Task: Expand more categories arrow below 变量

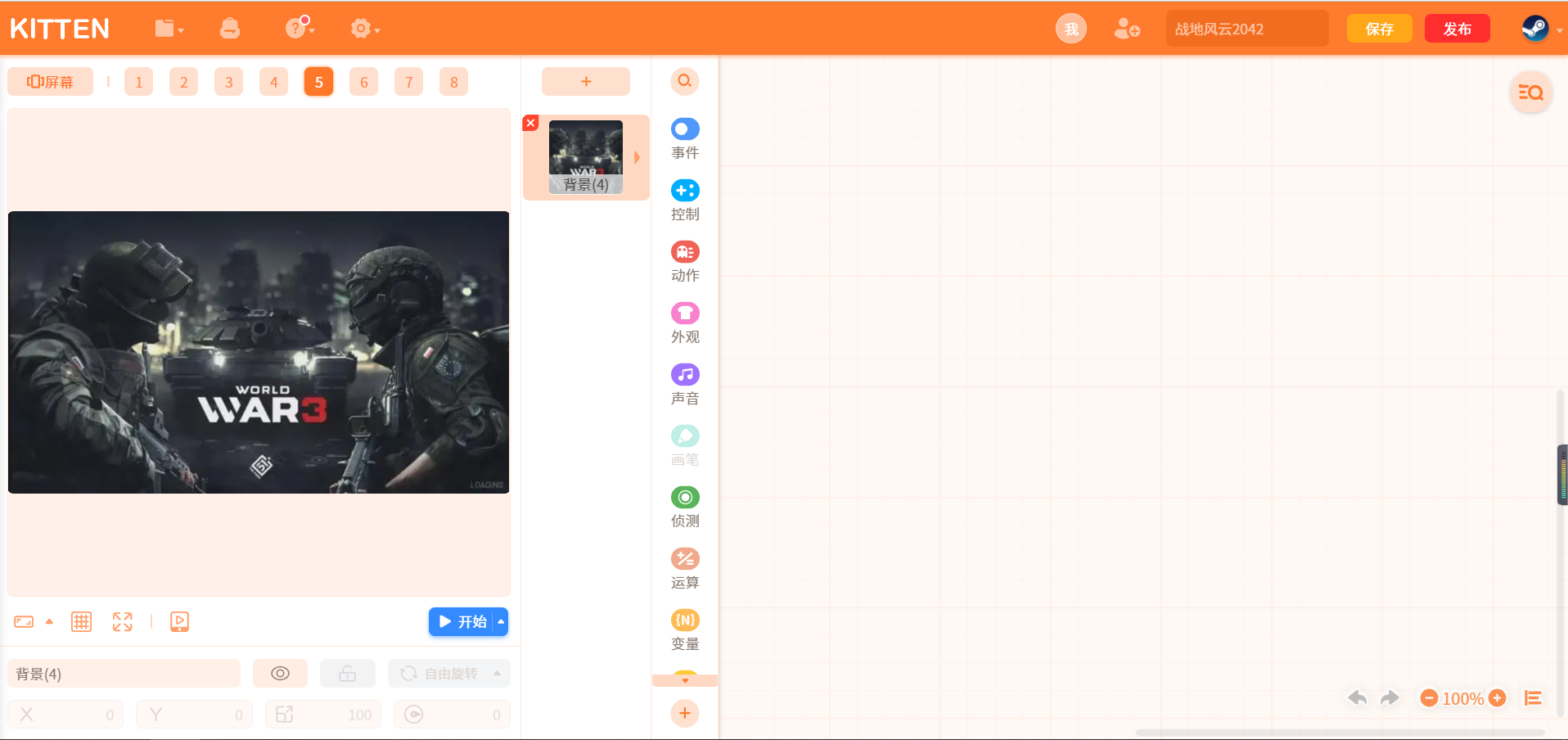Action: (685, 680)
